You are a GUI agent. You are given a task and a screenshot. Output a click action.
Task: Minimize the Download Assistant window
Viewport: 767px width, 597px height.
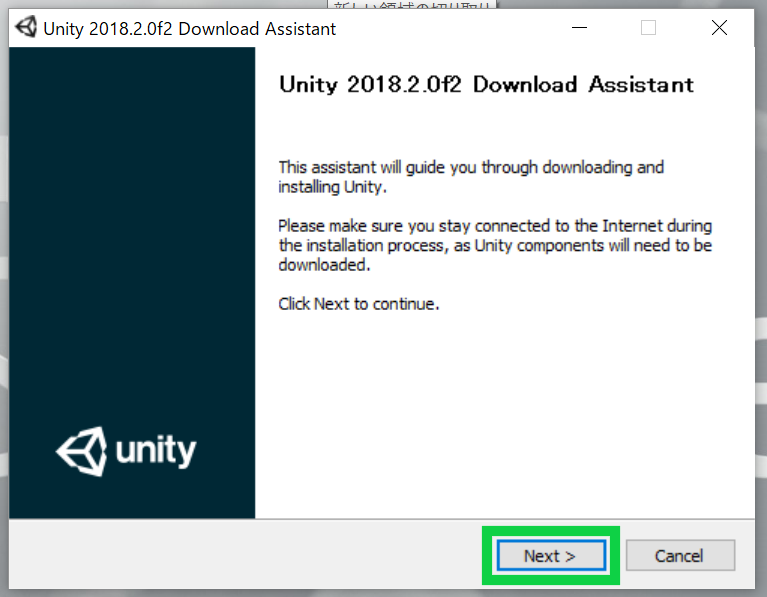576,28
